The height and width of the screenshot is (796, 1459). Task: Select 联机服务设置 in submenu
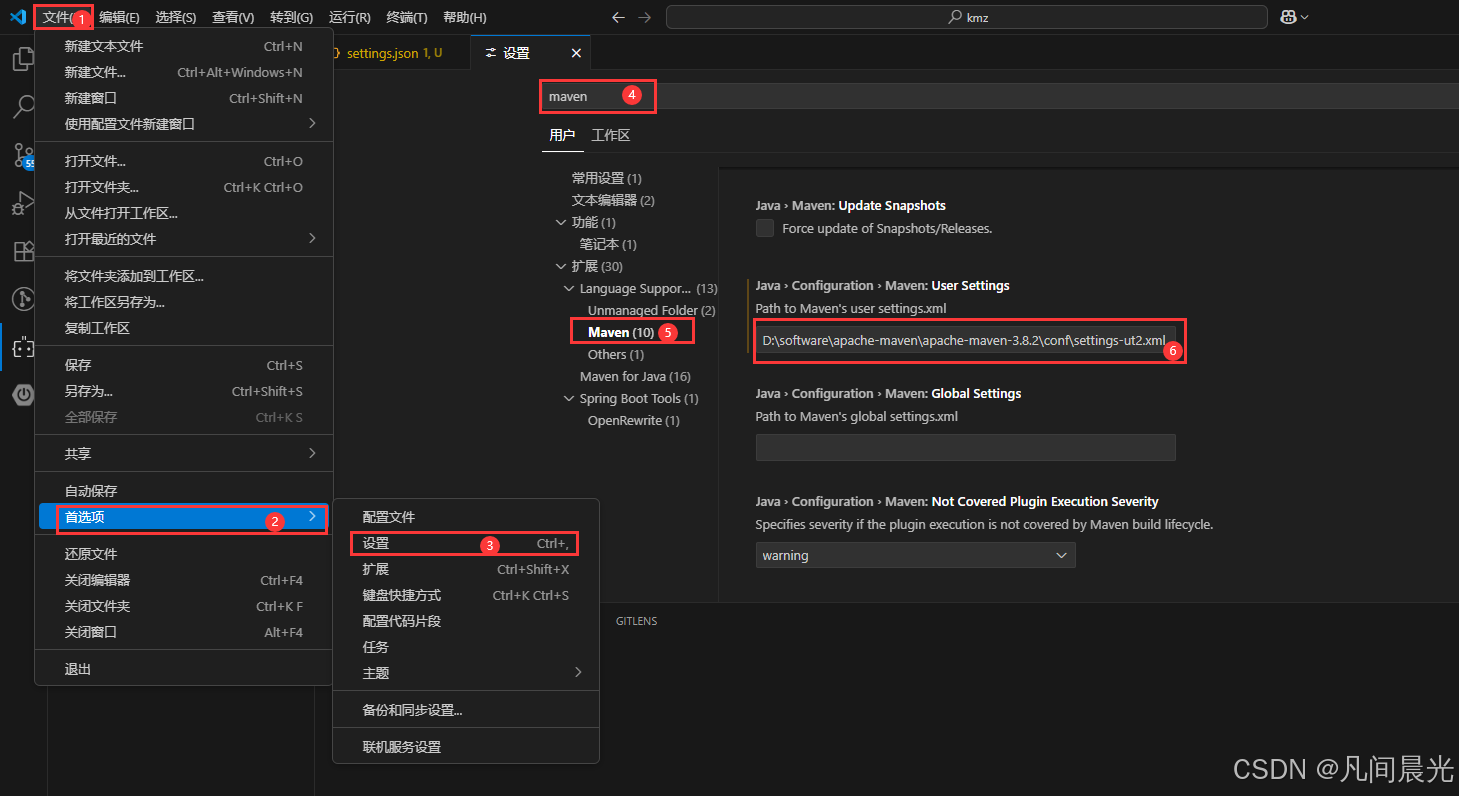point(466,747)
